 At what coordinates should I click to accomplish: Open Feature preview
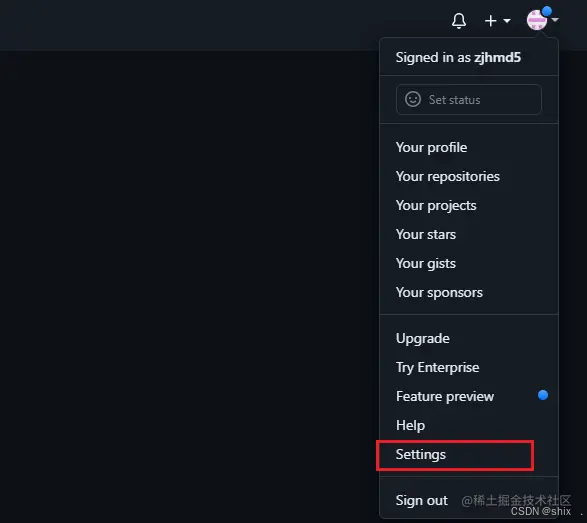445,396
